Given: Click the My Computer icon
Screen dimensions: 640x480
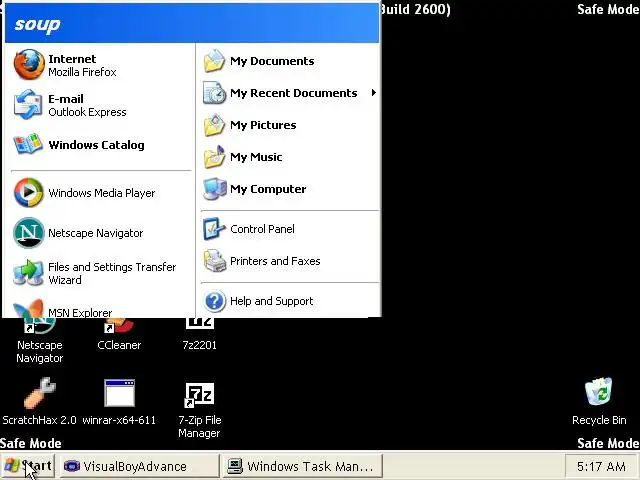Looking at the screenshot, I should pos(215,189).
